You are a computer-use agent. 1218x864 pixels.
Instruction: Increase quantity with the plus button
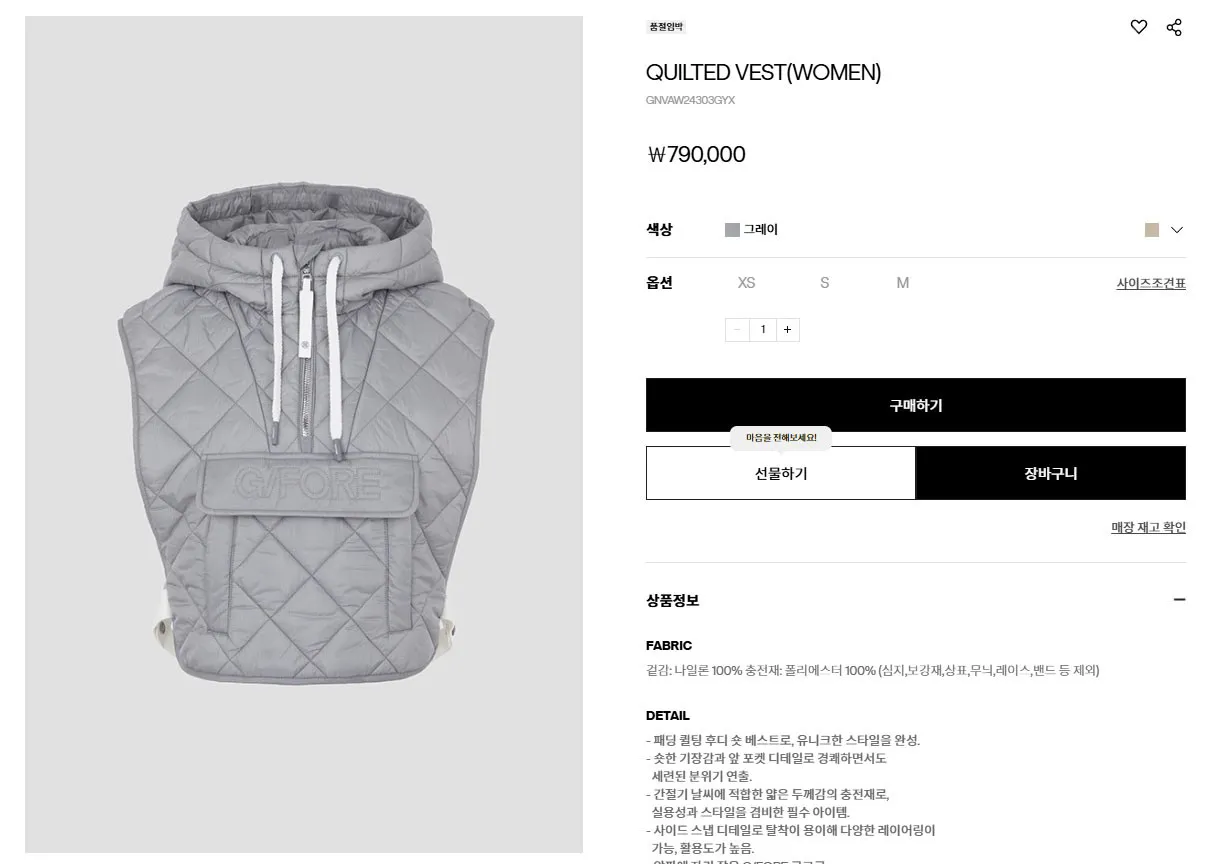(787, 329)
